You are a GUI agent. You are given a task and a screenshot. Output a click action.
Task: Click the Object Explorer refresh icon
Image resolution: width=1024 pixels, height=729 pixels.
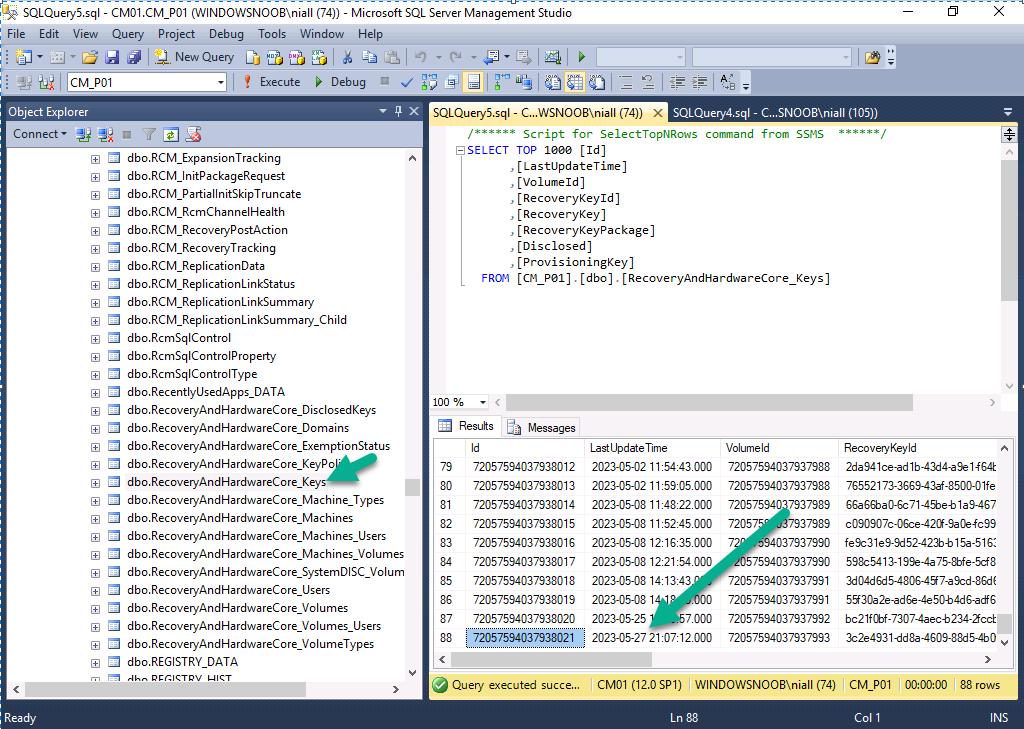point(170,135)
